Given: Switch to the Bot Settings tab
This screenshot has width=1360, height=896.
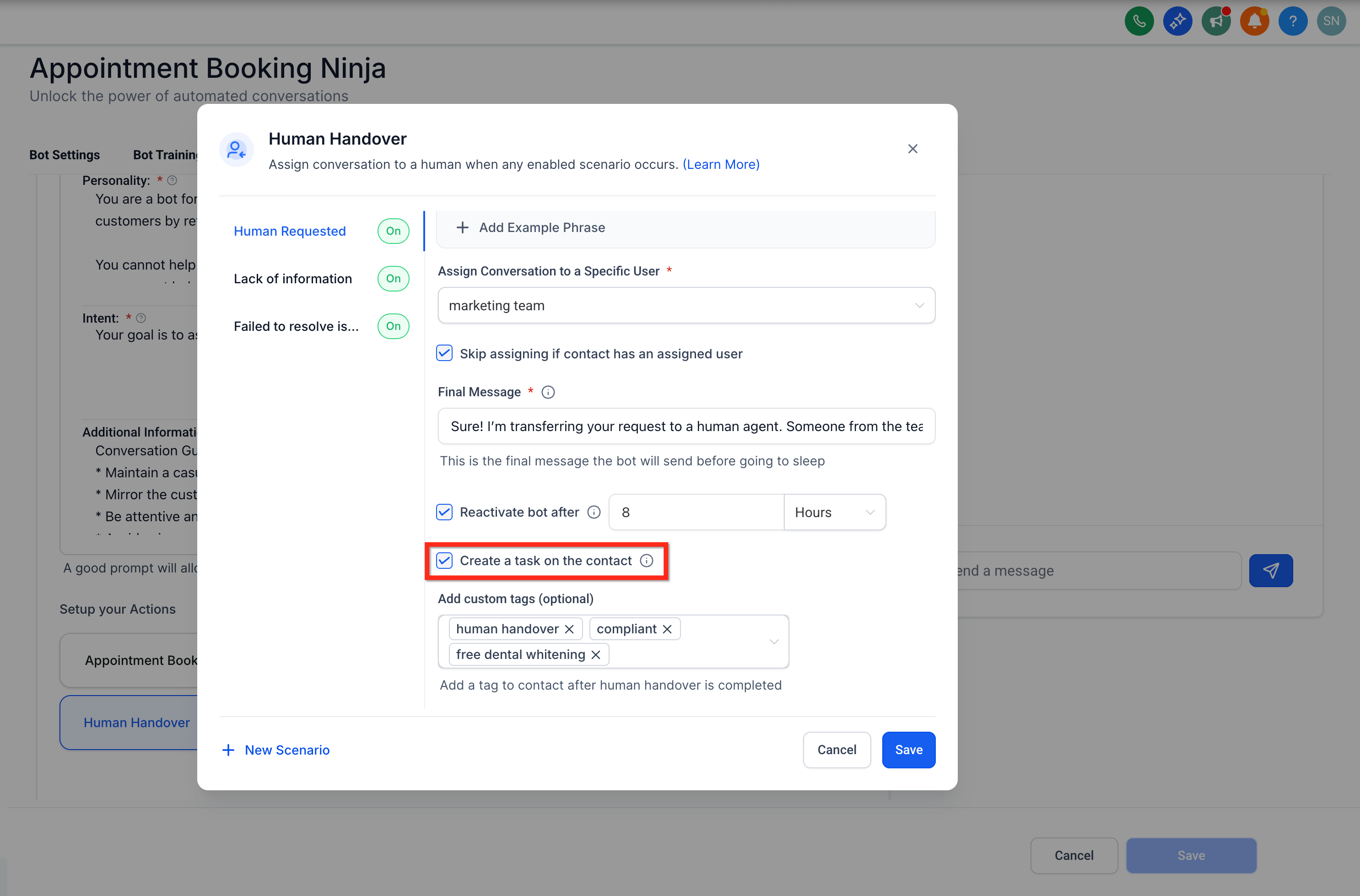Looking at the screenshot, I should [65, 155].
